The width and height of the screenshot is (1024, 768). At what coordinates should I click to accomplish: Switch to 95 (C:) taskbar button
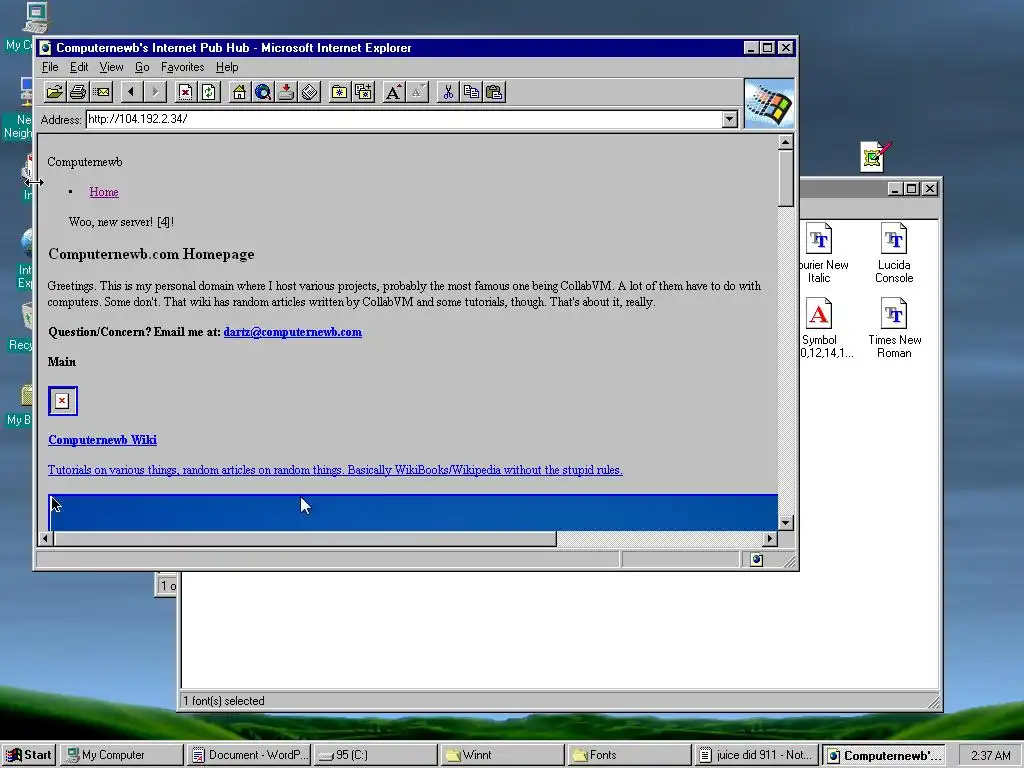point(376,755)
